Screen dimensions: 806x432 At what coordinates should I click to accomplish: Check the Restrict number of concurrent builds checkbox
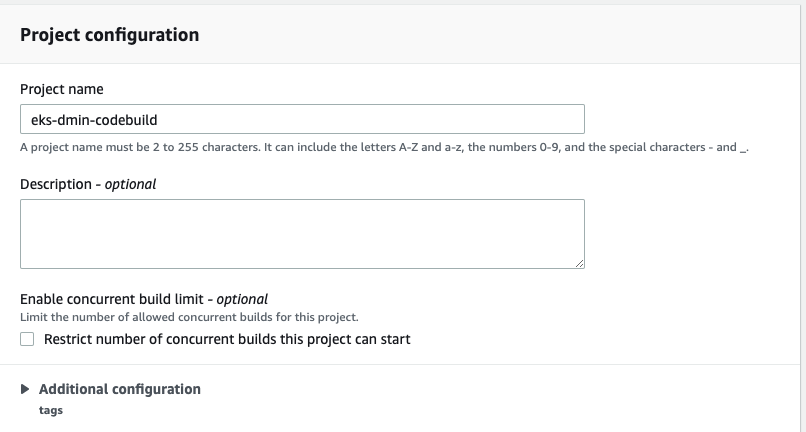coord(28,339)
